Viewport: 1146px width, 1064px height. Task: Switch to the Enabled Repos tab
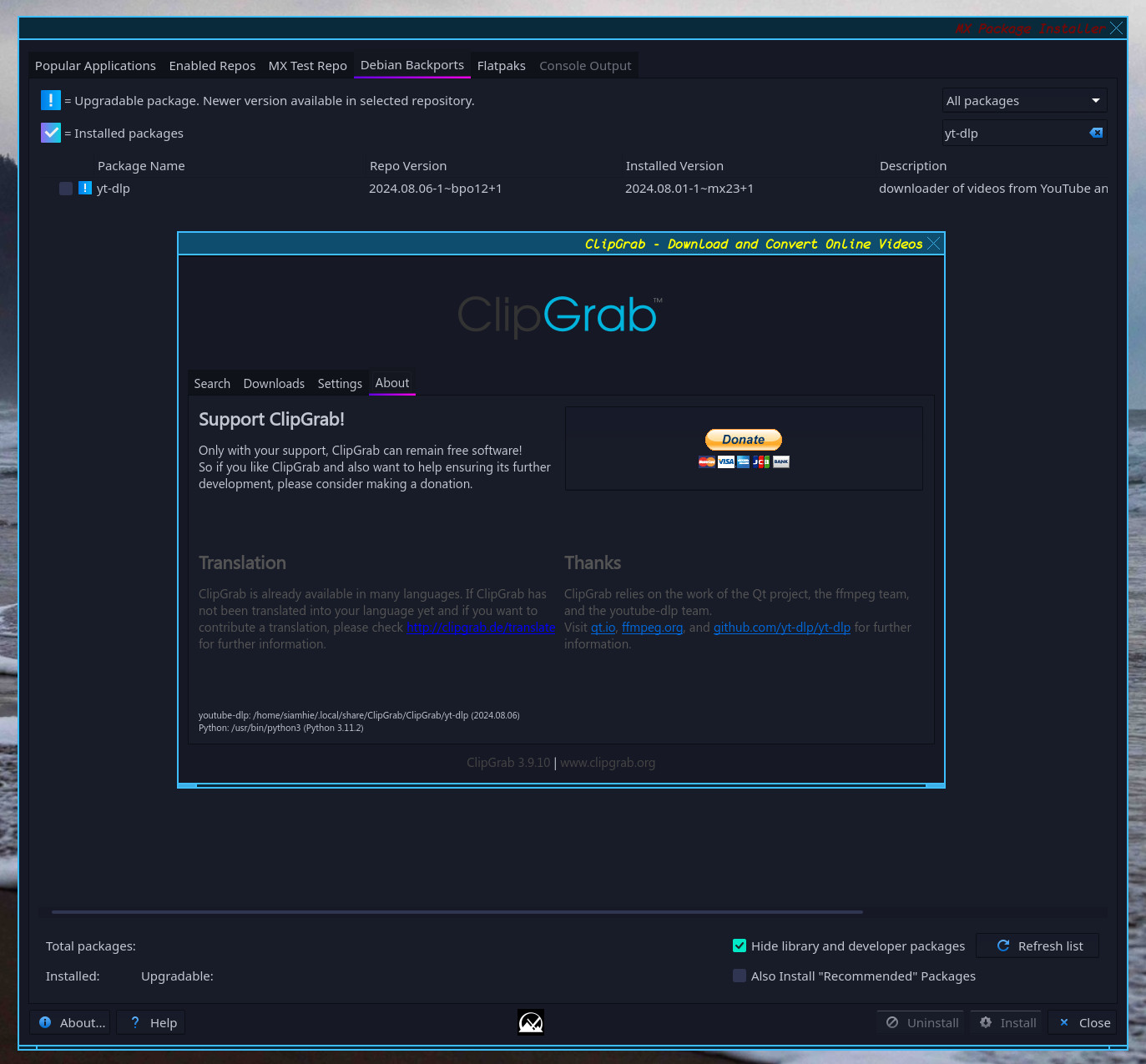coord(212,66)
